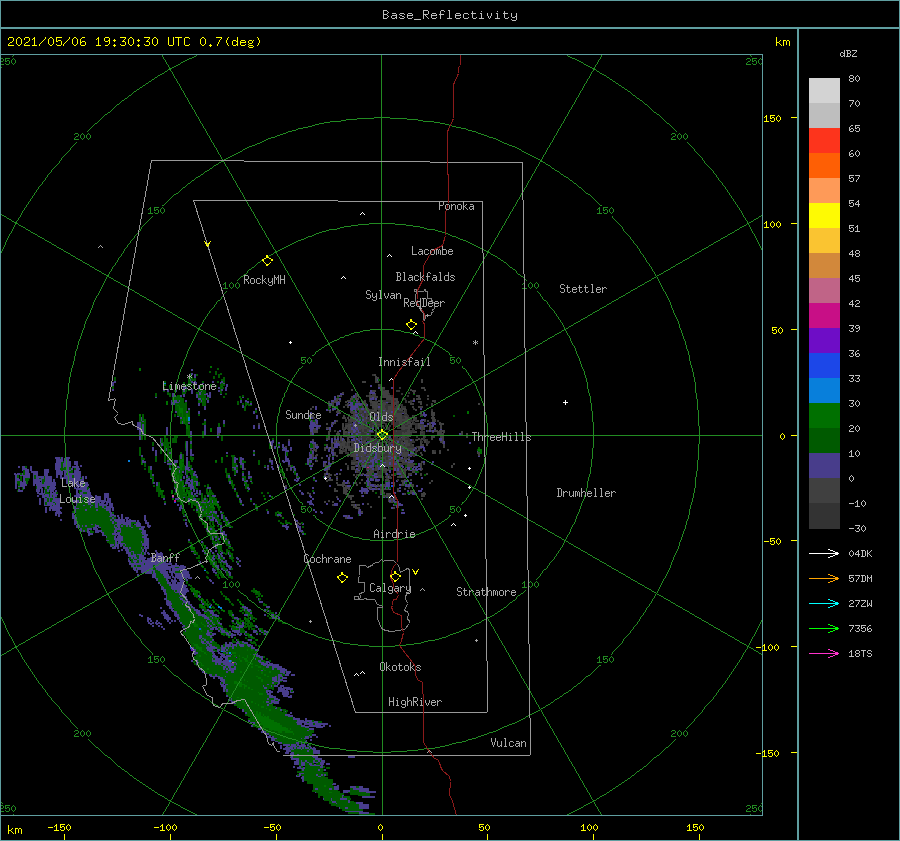The height and width of the screenshot is (841, 900).
Task: Click the yellow diamond marker near RockyMH
Action: 267,261
